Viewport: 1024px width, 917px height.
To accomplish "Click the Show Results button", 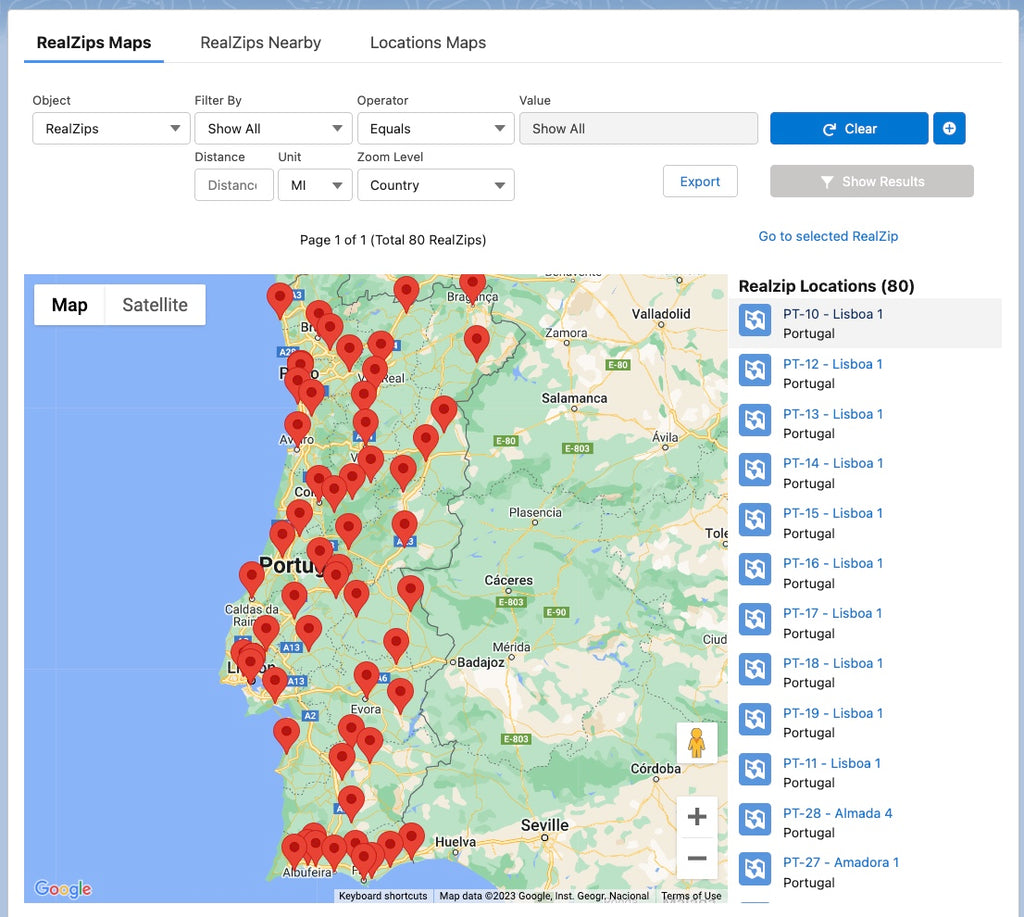I will click(x=871, y=182).
